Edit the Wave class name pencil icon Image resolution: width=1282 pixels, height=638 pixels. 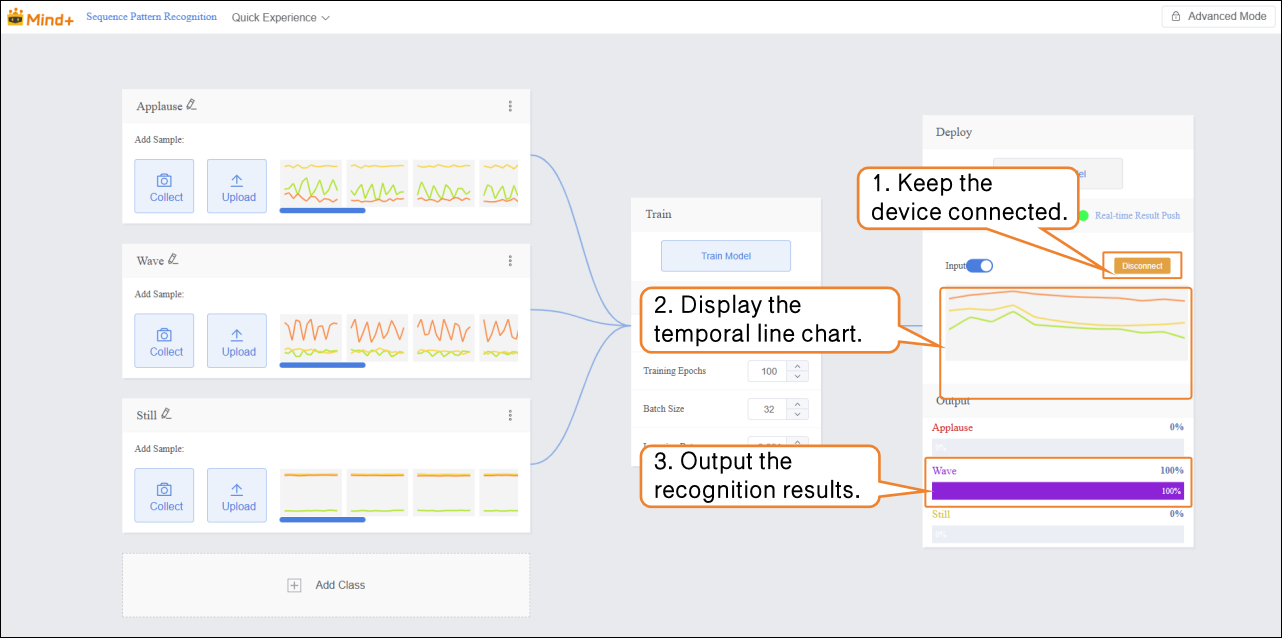coord(173,259)
